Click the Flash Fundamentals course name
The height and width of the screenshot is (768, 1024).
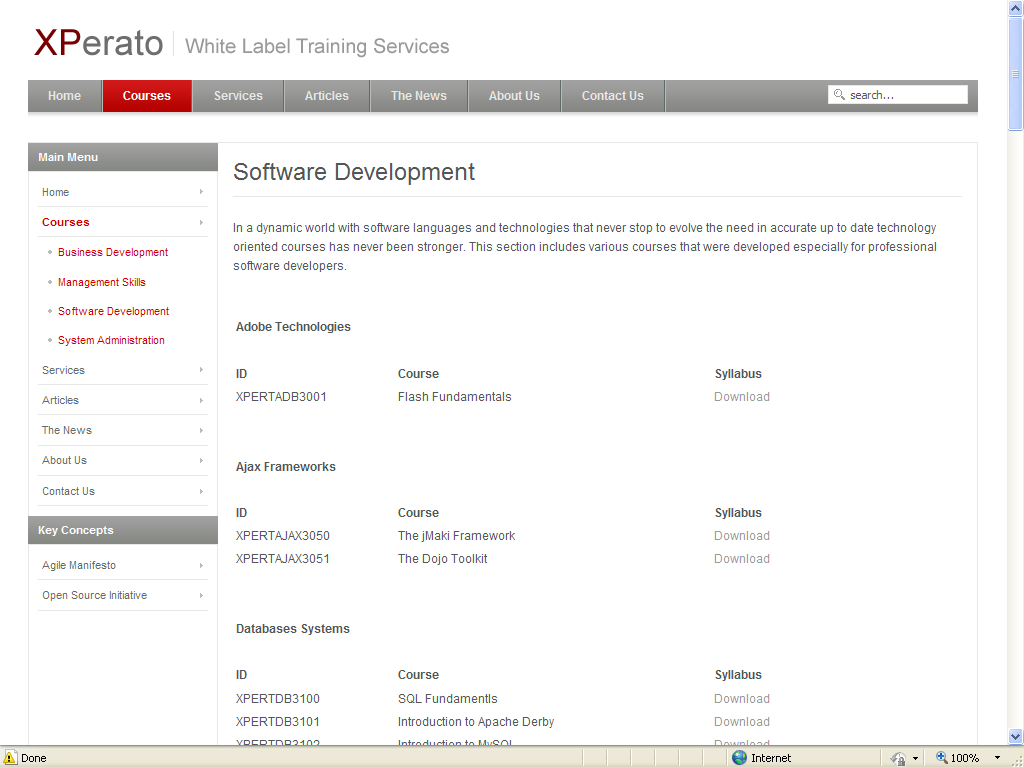(x=455, y=397)
